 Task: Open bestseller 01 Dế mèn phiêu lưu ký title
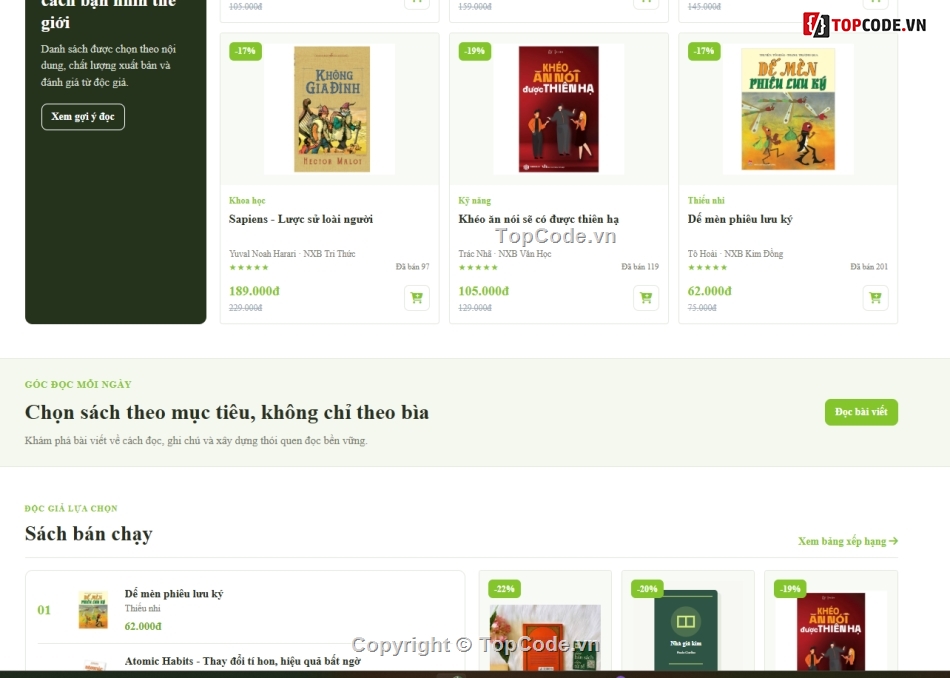click(x=174, y=594)
